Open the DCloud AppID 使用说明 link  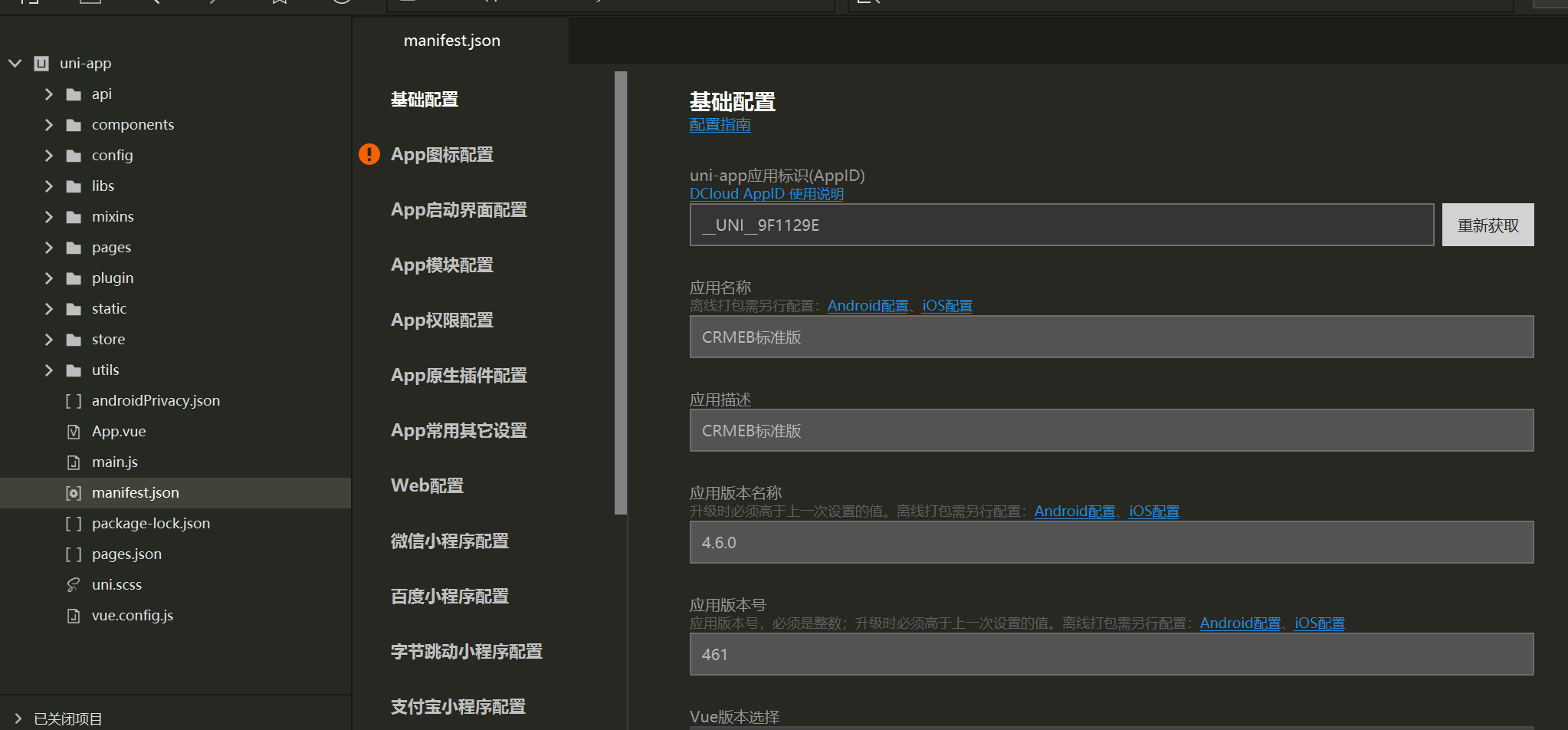[766, 194]
